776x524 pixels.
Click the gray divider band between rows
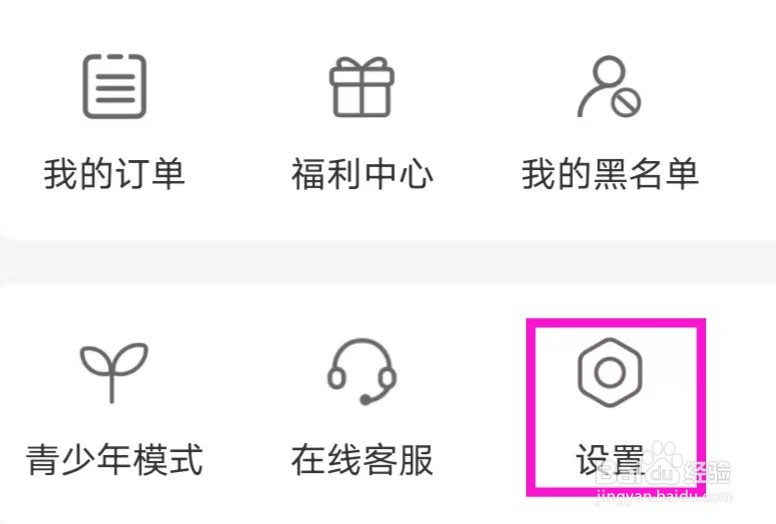pos(388,261)
